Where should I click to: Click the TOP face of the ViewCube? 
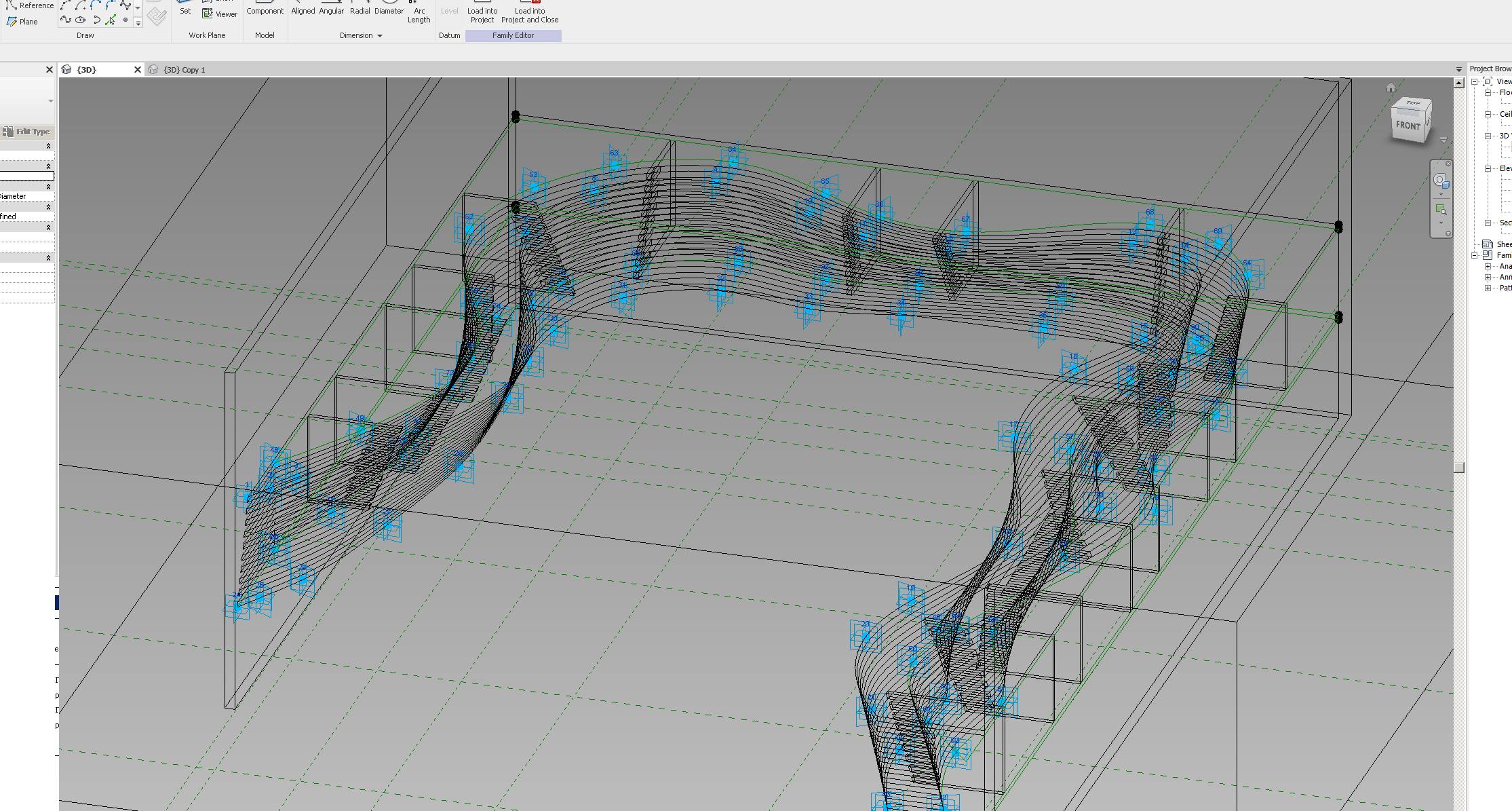coord(1412,102)
